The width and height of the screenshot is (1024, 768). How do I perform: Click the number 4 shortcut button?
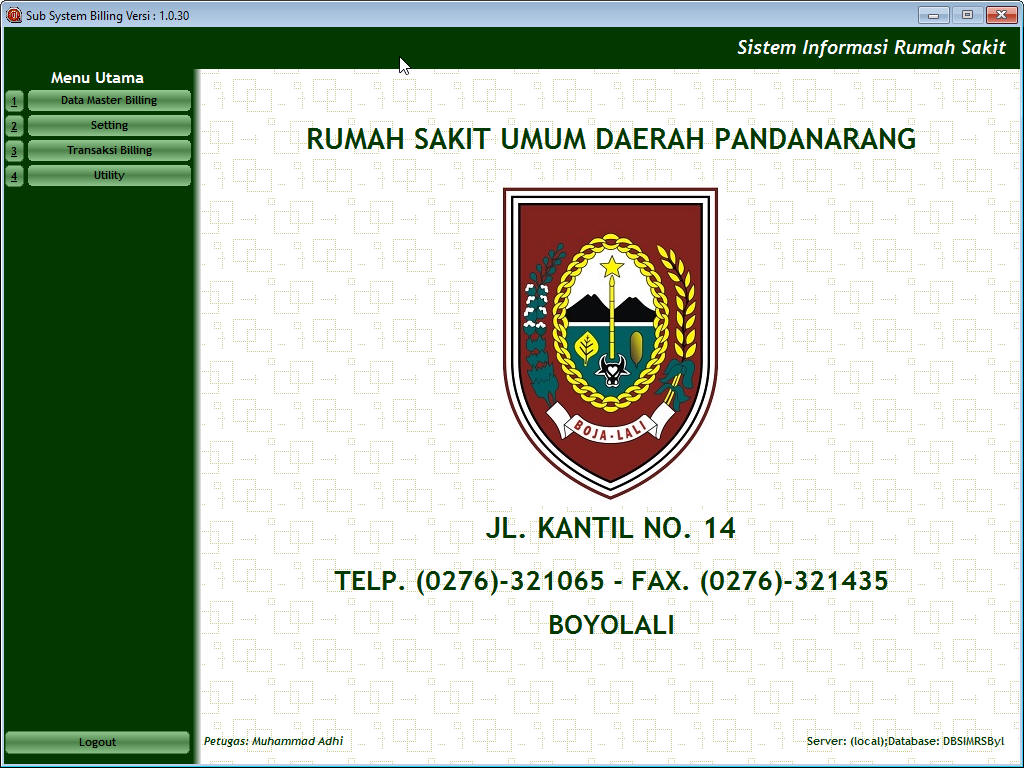pos(14,176)
